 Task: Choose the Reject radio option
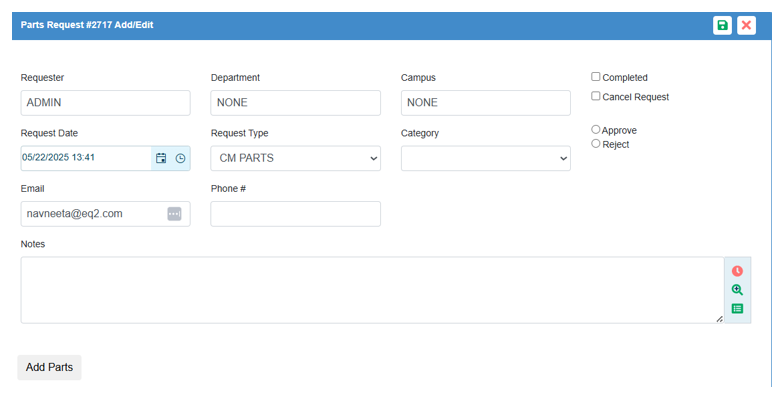[x=596, y=144]
